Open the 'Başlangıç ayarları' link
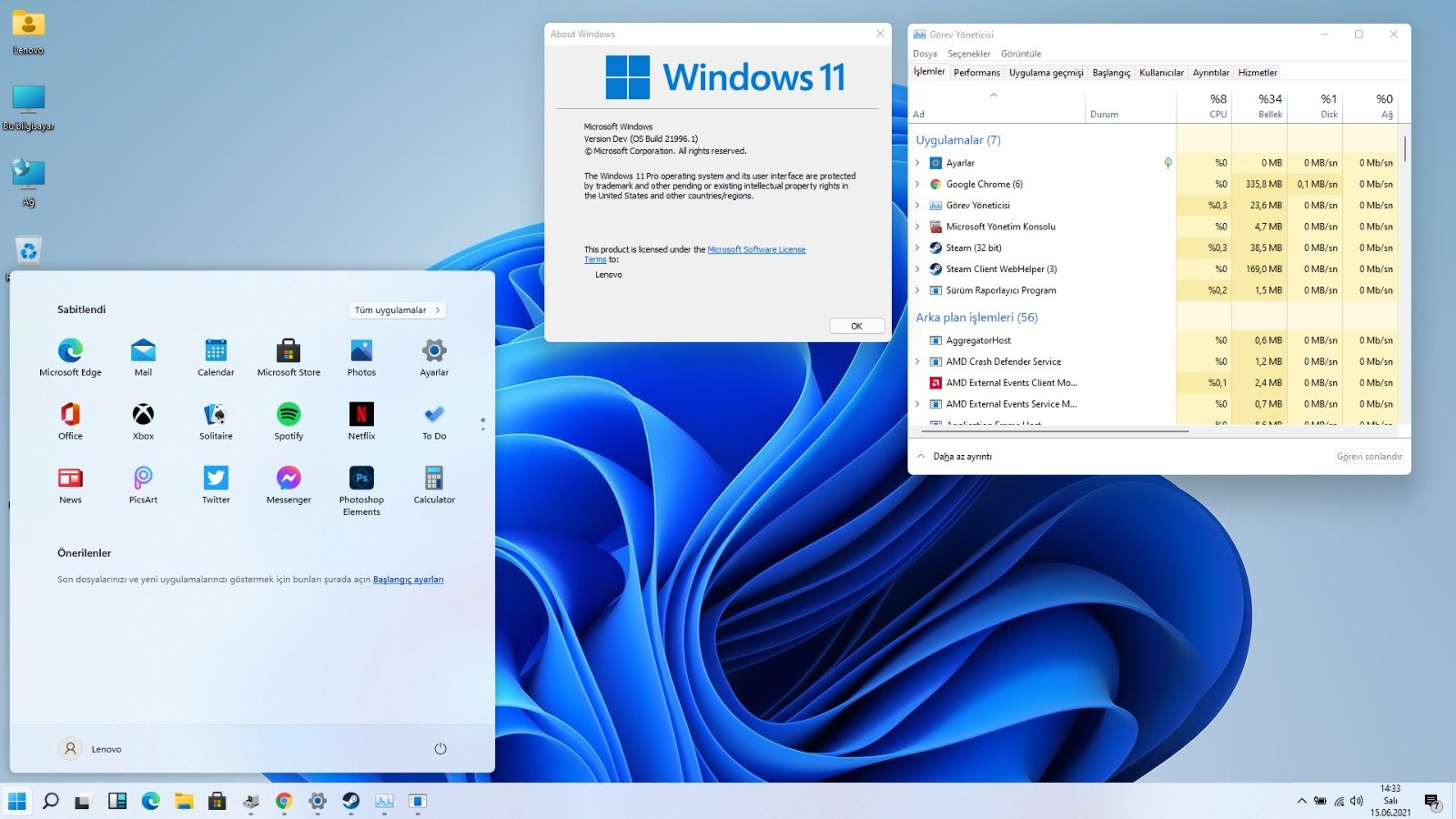Image resolution: width=1456 pixels, height=819 pixels. tap(408, 580)
